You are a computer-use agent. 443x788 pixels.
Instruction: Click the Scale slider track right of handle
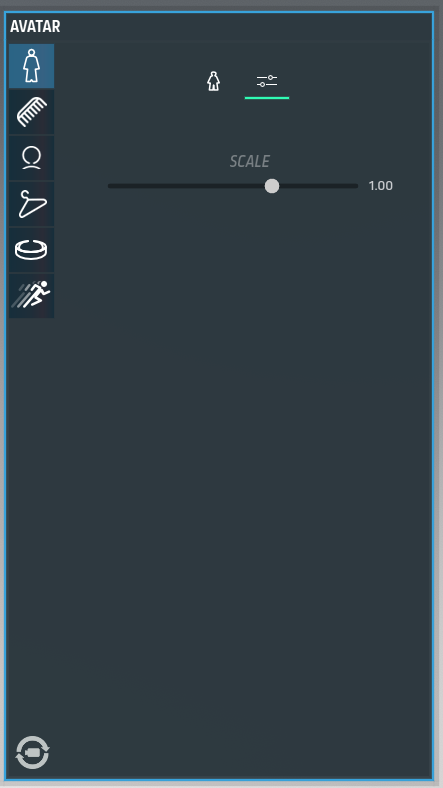click(318, 186)
